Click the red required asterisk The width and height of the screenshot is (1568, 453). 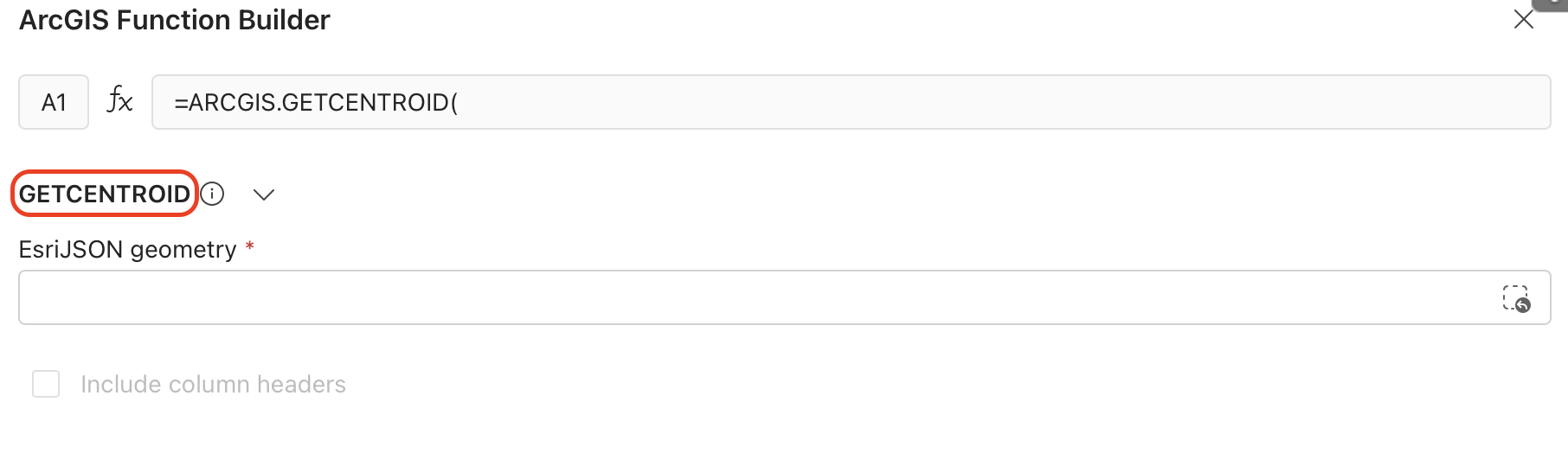(250, 247)
